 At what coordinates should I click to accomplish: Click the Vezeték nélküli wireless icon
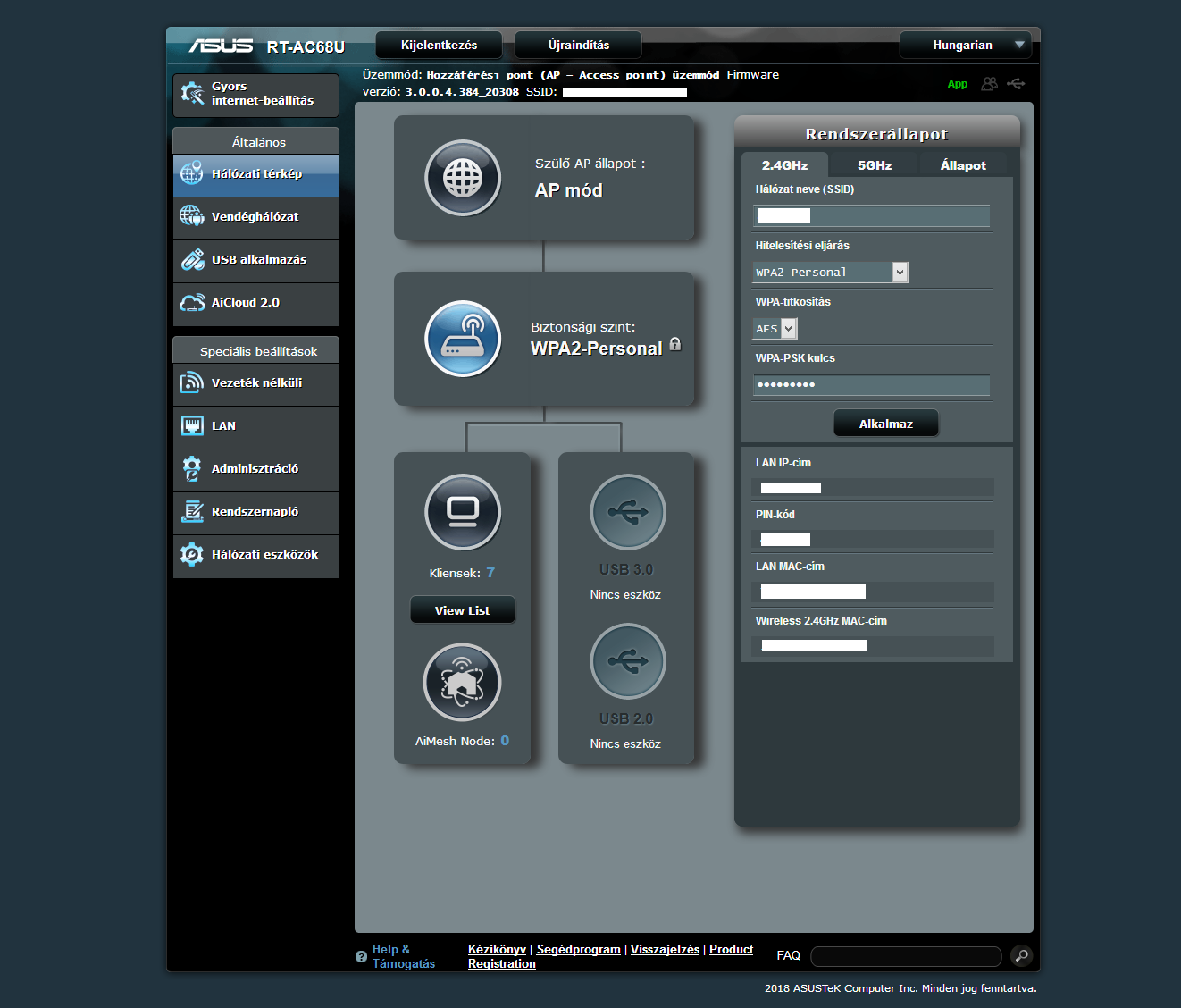tap(192, 382)
